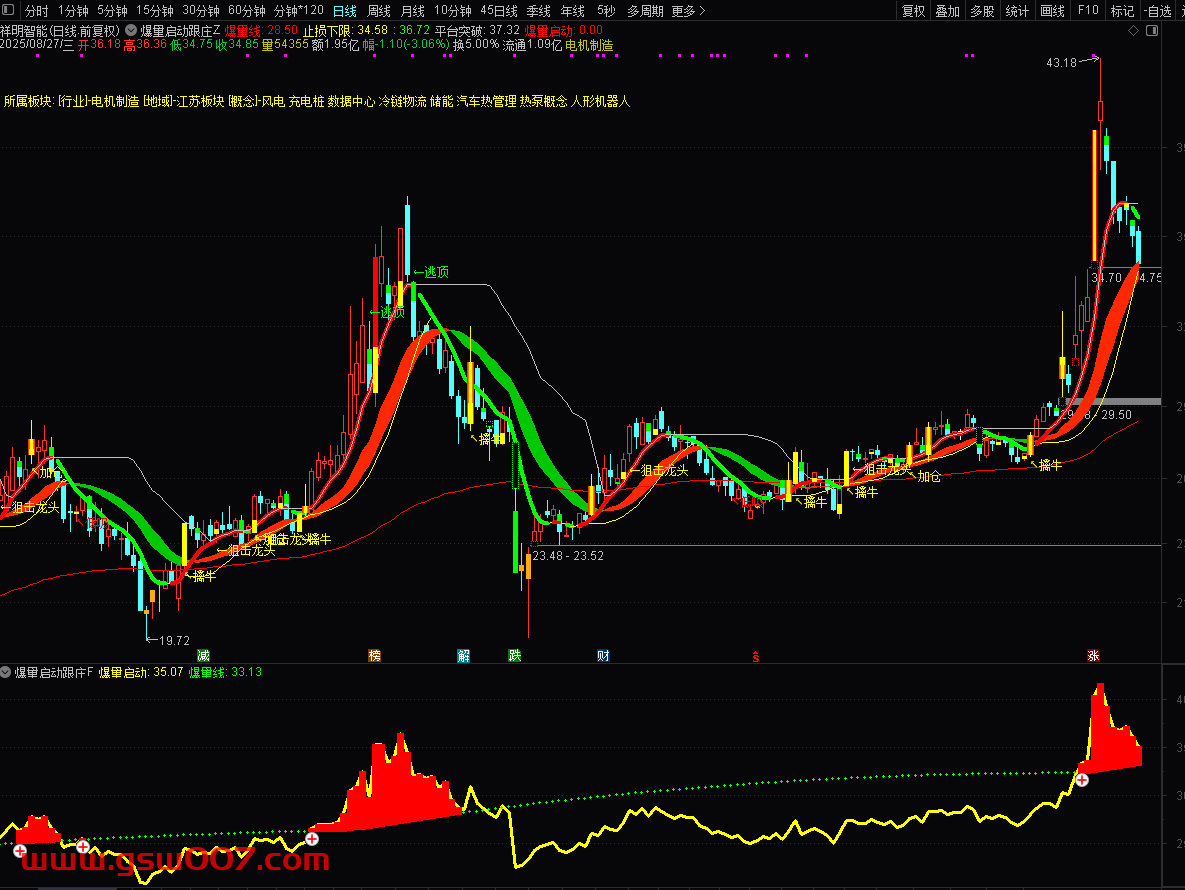Image resolution: width=1185 pixels, height=890 pixels.
Task: Click the 冷链物流 concept tag
Action: (402, 101)
